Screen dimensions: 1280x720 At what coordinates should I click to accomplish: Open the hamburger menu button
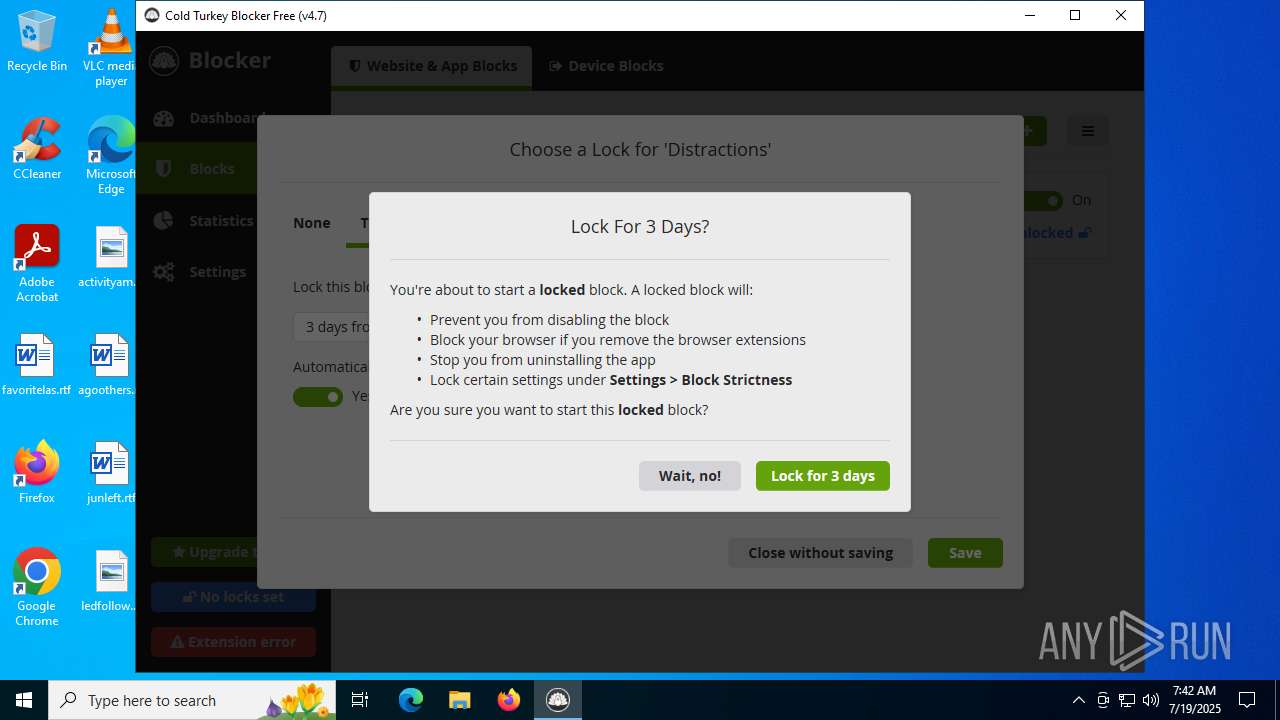click(1088, 131)
